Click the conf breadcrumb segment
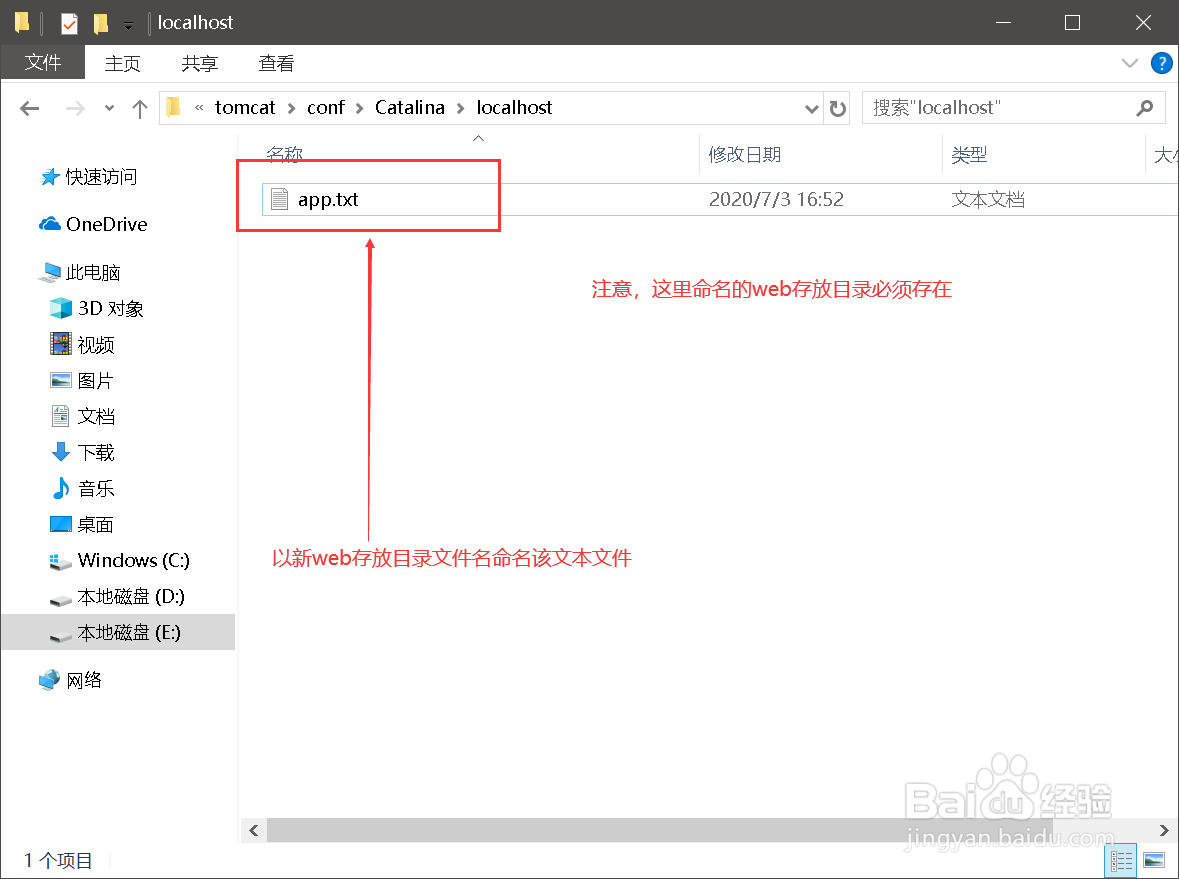 tap(326, 108)
